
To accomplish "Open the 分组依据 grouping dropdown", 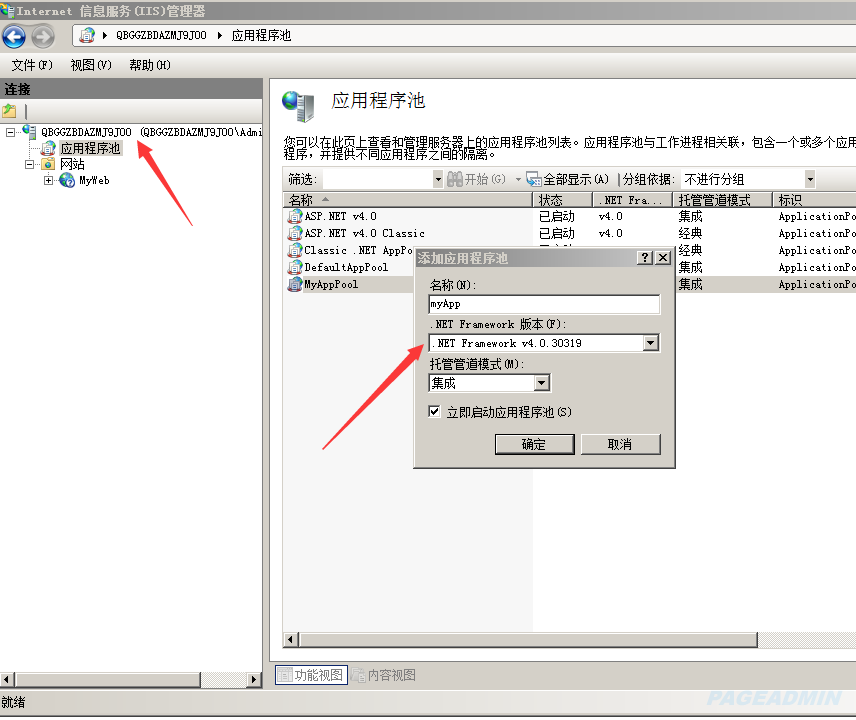I will coord(810,179).
